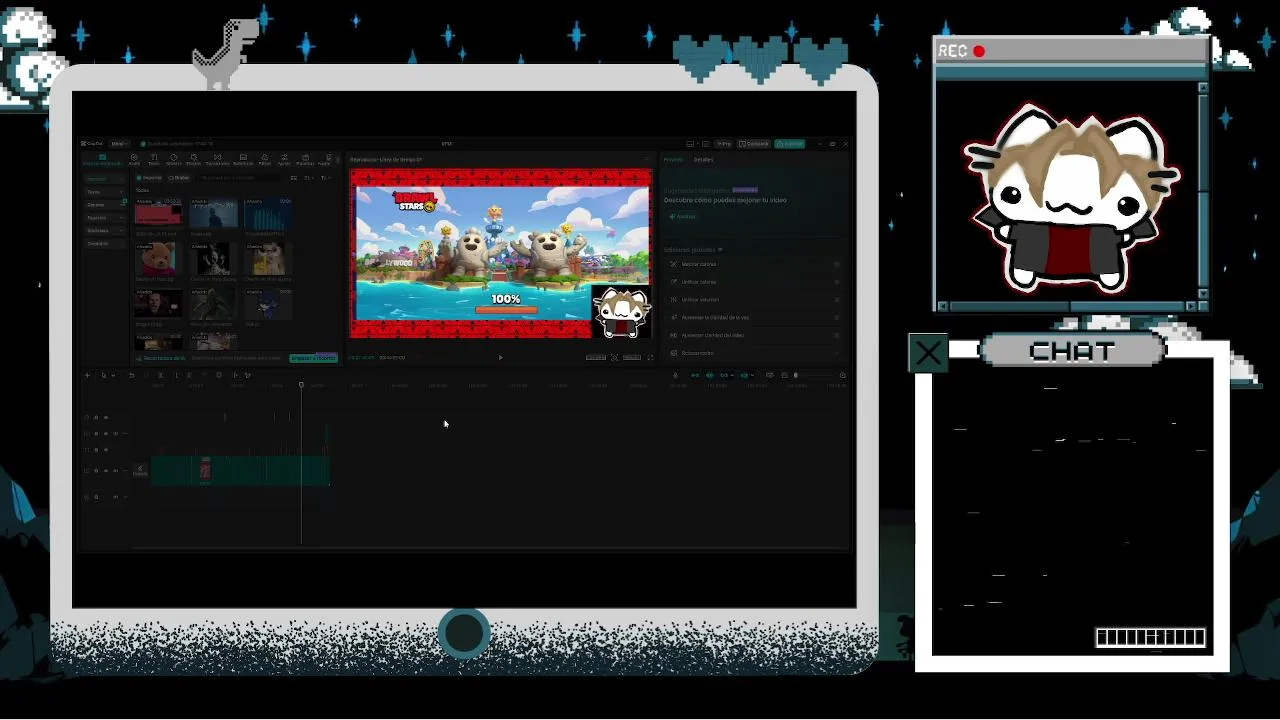Open the Subtítulos tab
This screenshot has width=1280, height=720.
click(x=243, y=159)
